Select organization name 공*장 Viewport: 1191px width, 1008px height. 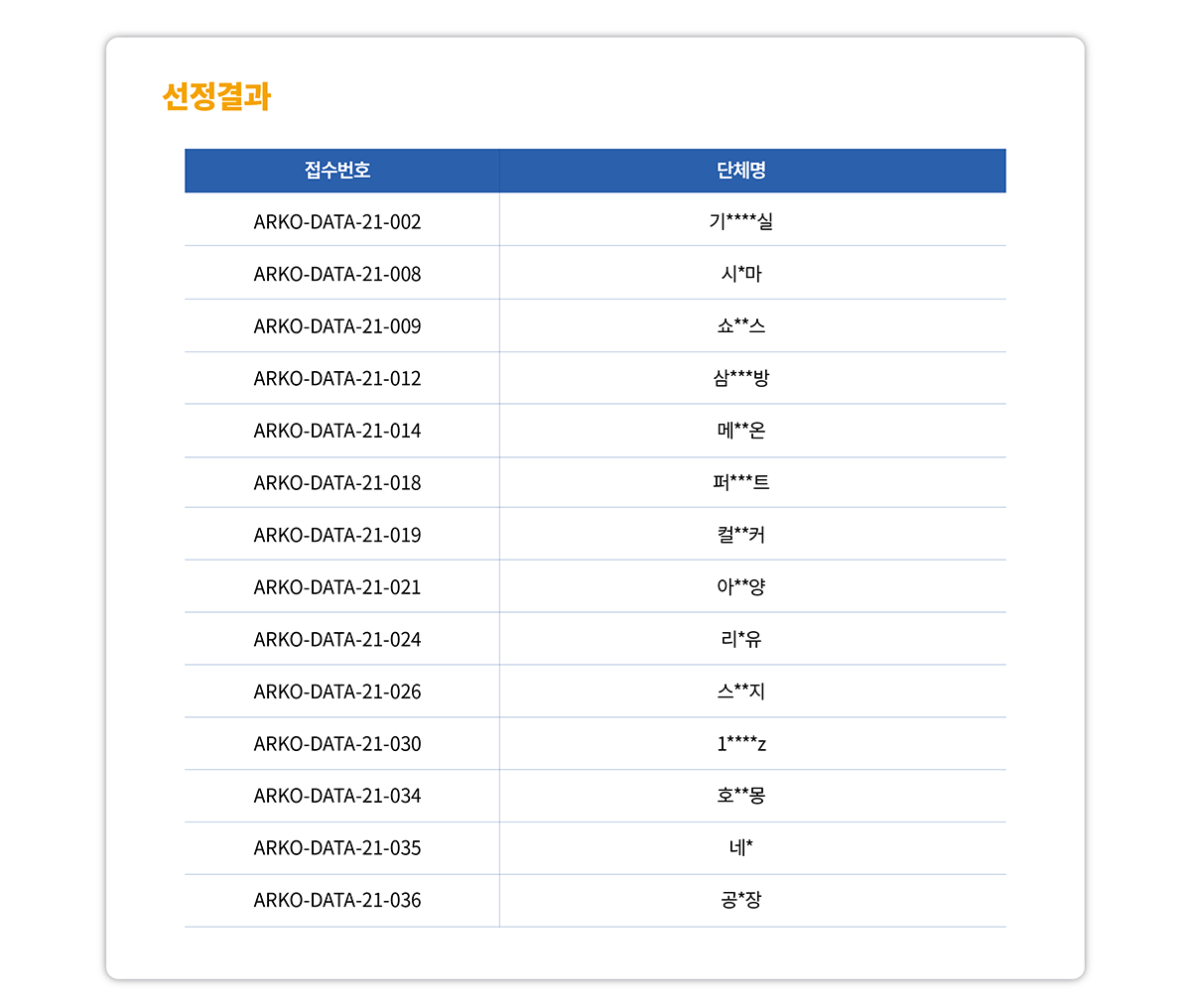741,900
